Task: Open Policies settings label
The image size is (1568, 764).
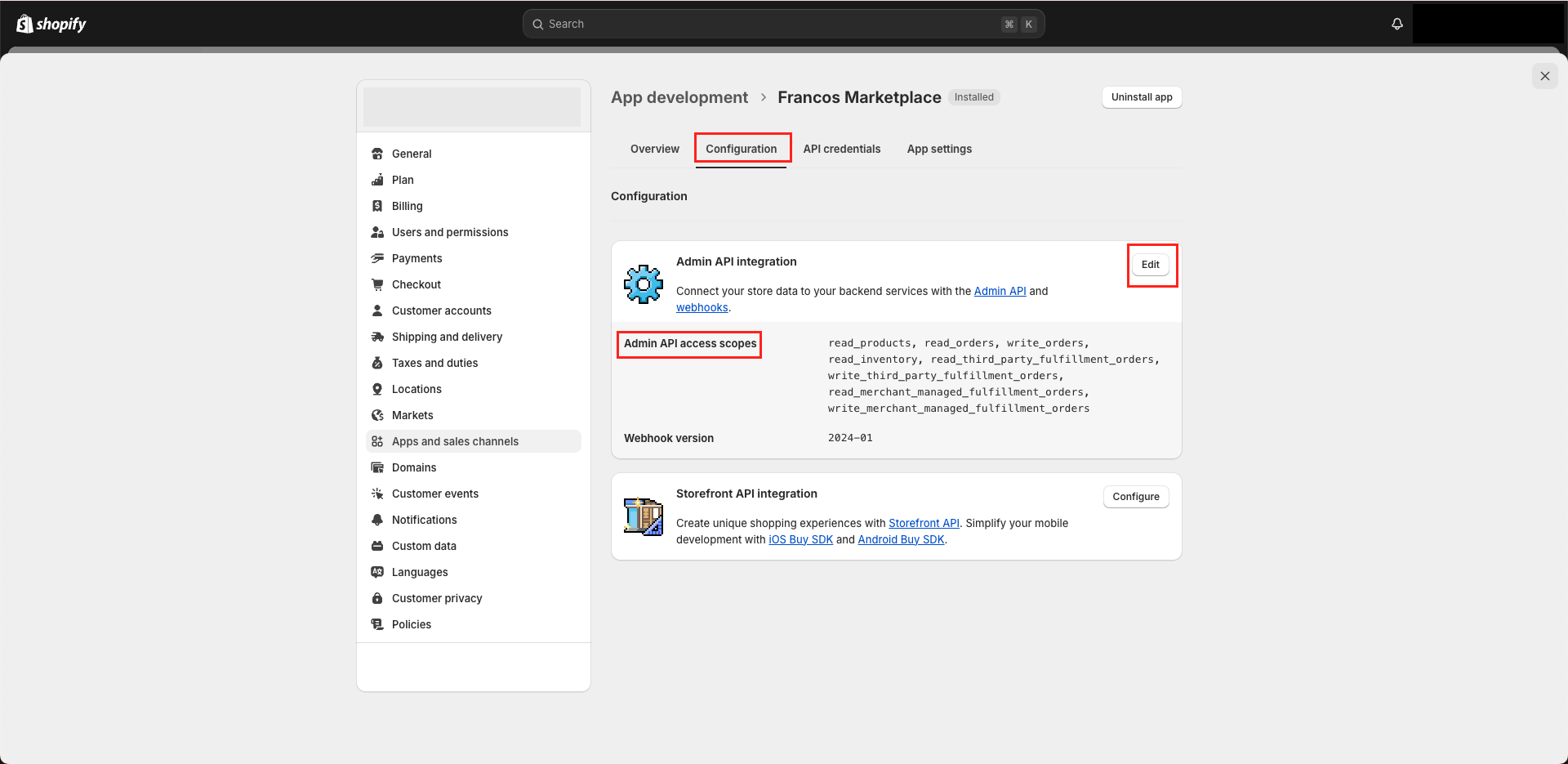Action: pyautogui.click(x=412, y=624)
